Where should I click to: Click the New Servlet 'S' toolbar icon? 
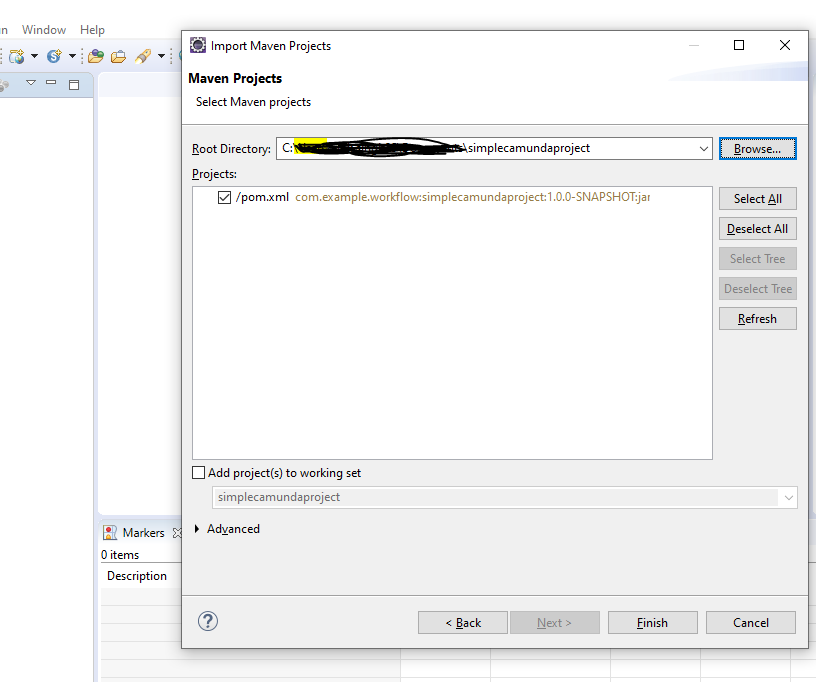click(x=54, y=56)
